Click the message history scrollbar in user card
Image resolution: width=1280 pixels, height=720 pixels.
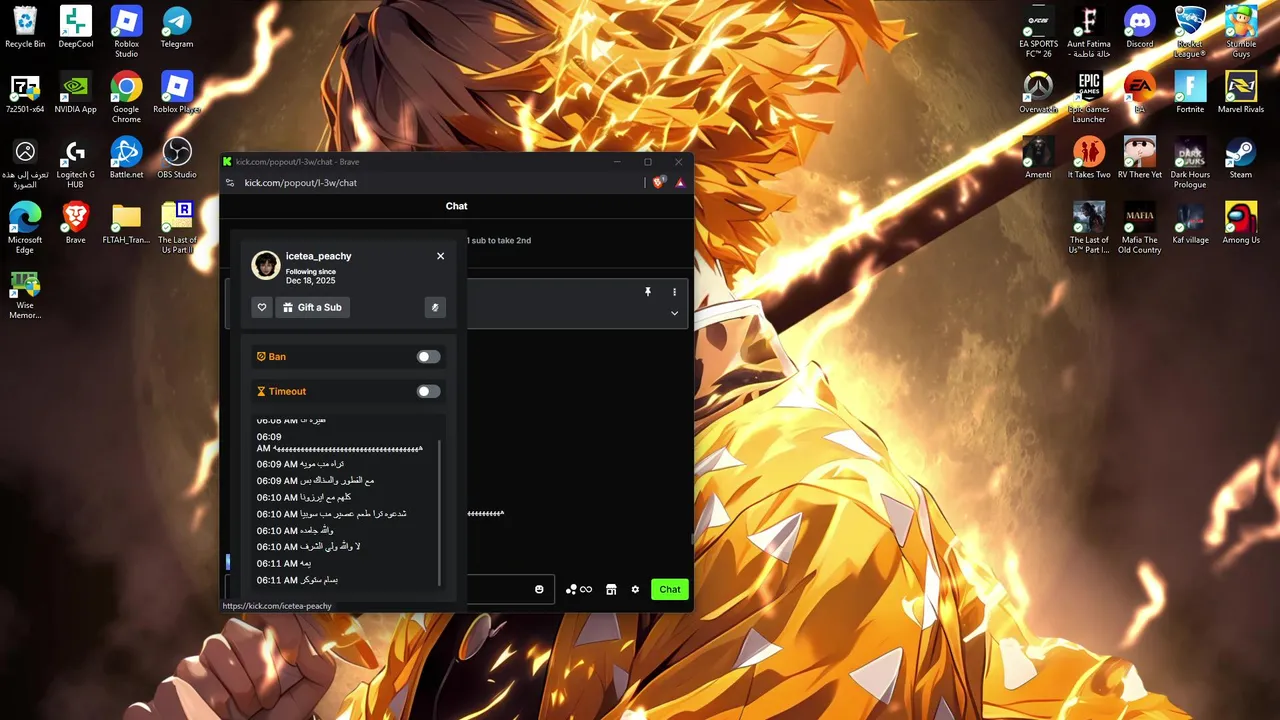tap(440, 512)
